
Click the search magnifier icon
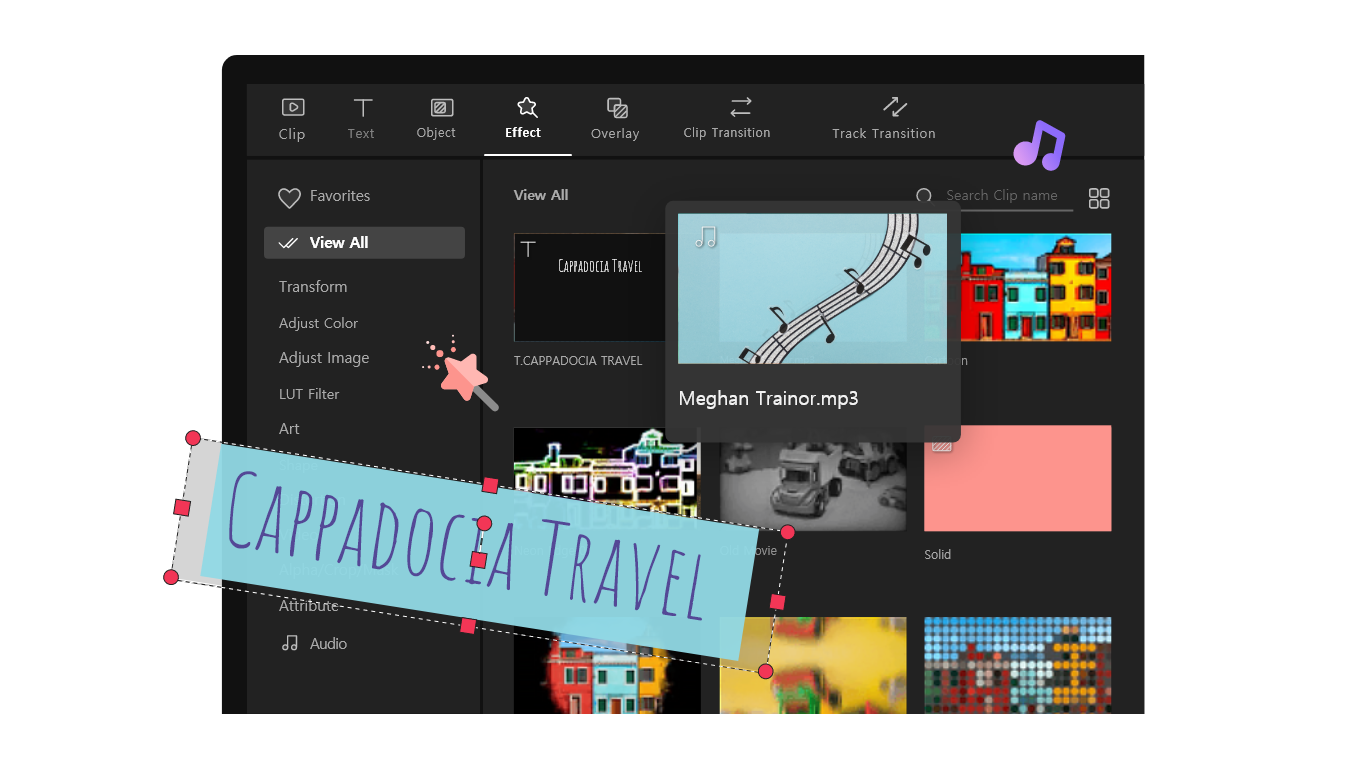click(924, 197)
